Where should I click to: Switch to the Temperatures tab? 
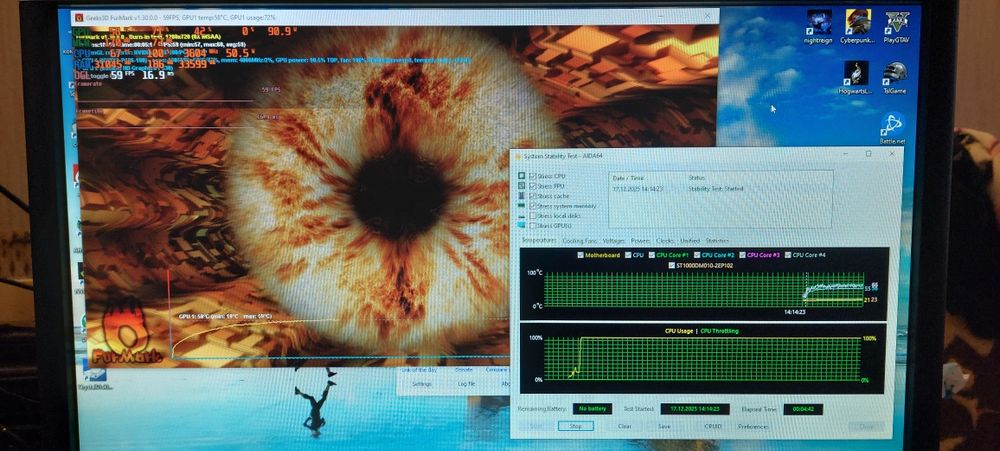tap(538, 241)
